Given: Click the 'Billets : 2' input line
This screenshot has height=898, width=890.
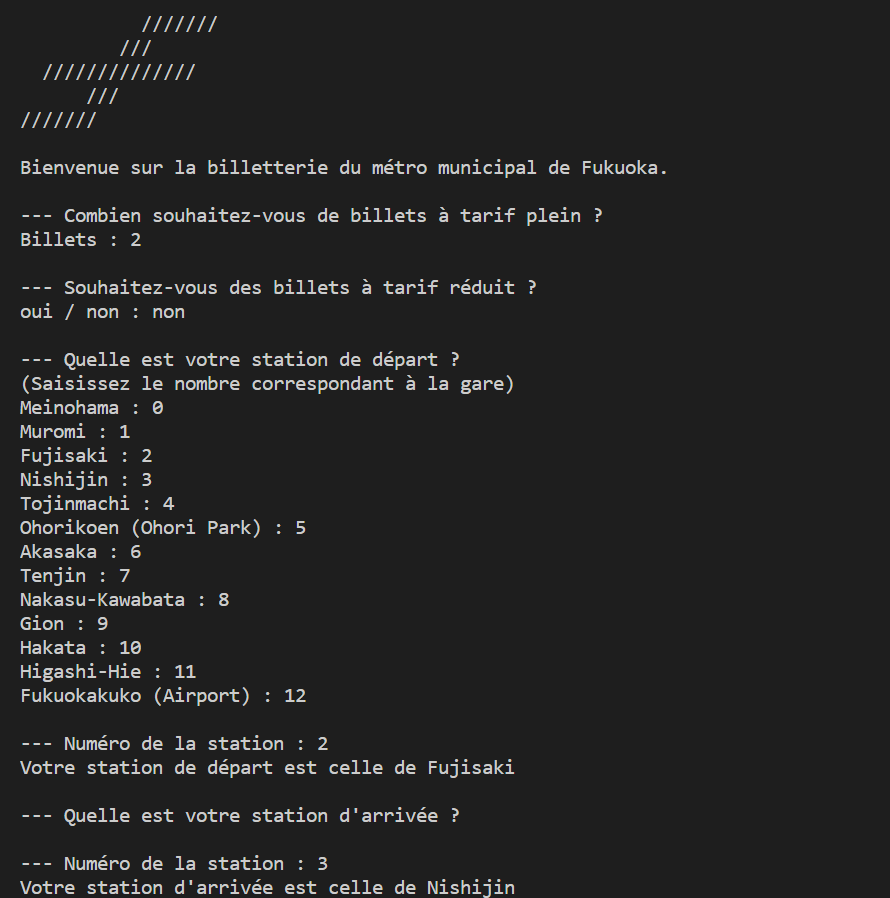Looking at the screenshot, I should pos(81,239).
